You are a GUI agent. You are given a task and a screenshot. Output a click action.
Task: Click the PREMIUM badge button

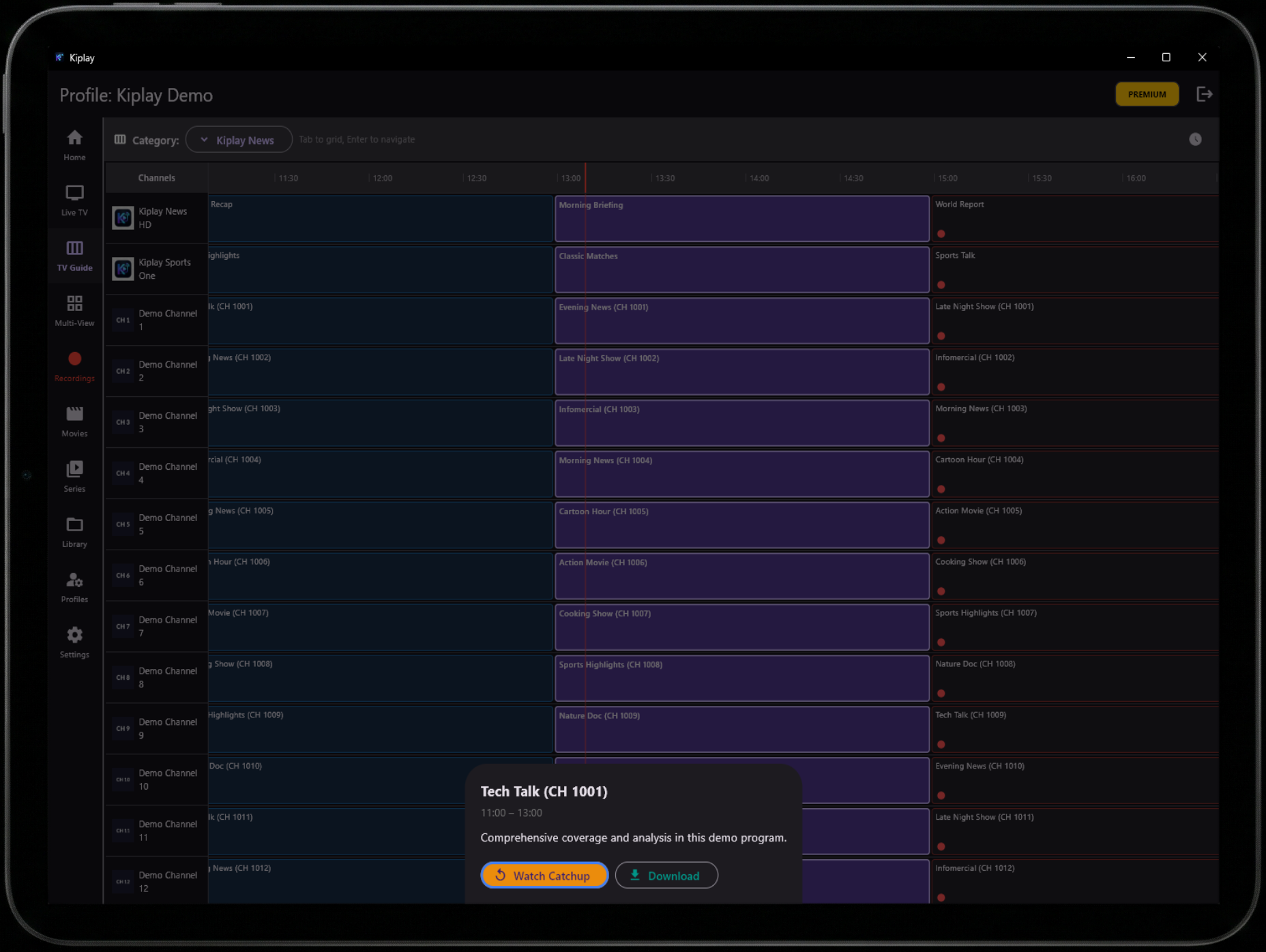point(1146,94)
